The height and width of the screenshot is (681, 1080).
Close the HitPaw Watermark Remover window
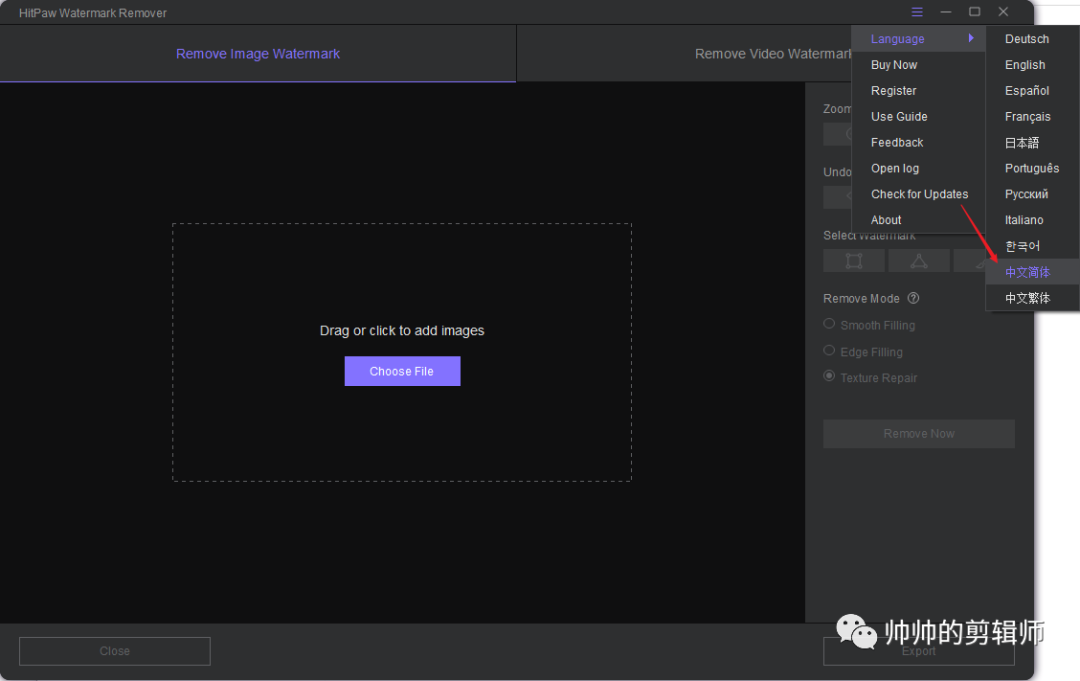click(x=1004, y=12)
